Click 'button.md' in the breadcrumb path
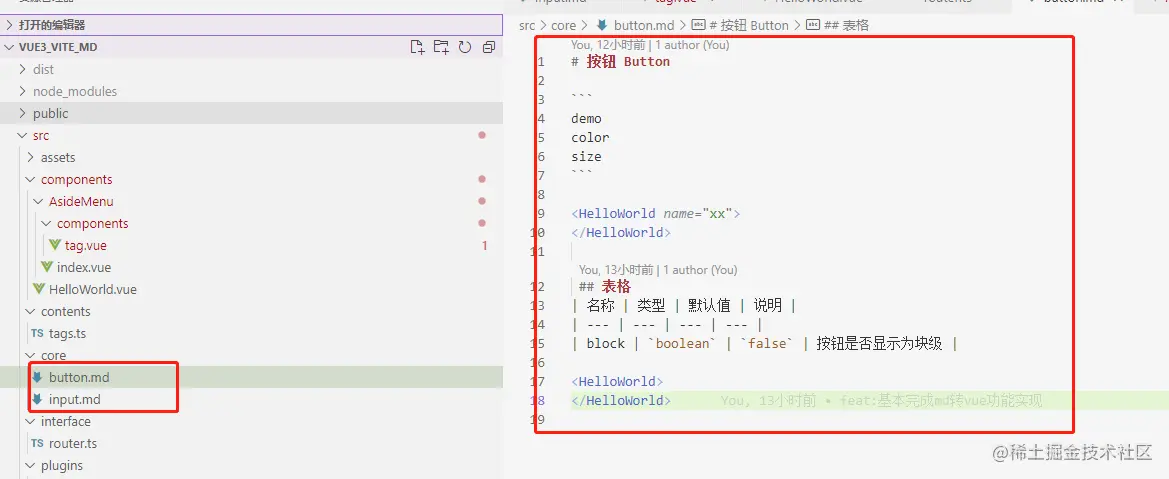The image size is (1169, 479). click(644, 25)
